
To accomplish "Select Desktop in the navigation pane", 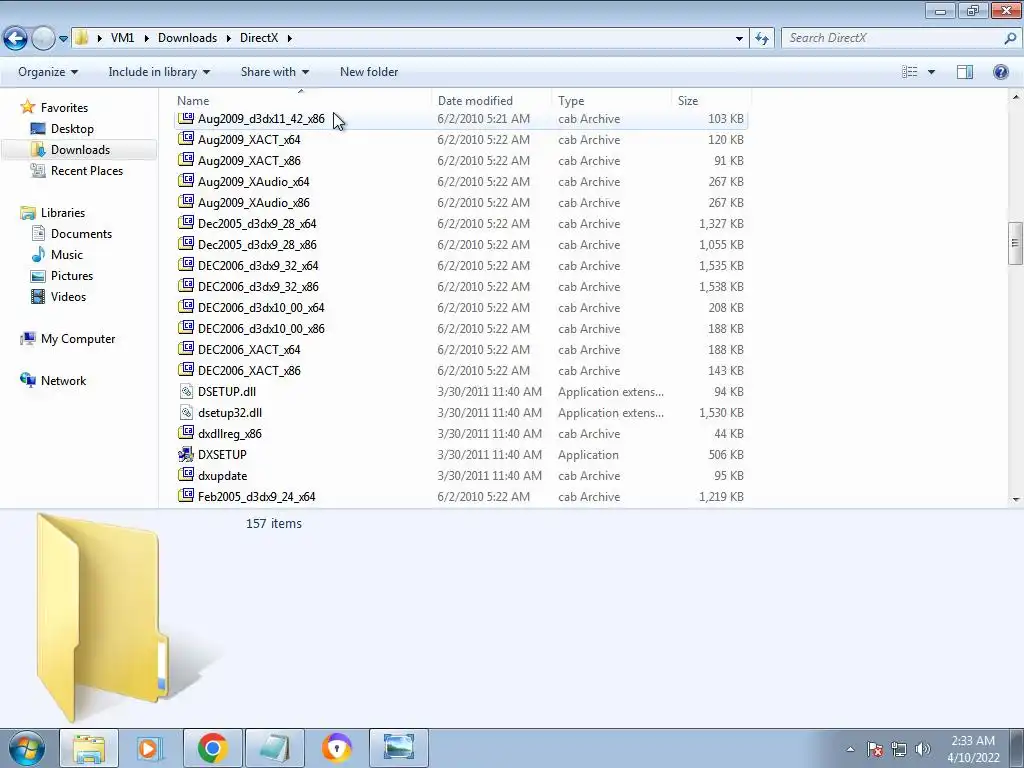I will pyautogui.click(x=72, y=129).
